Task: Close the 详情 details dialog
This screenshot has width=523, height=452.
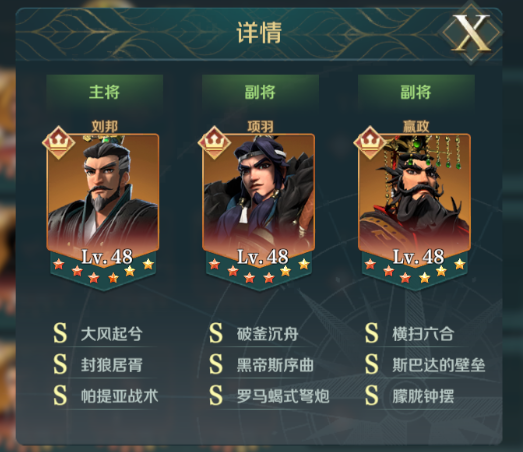Action: [x=471, y=33]
